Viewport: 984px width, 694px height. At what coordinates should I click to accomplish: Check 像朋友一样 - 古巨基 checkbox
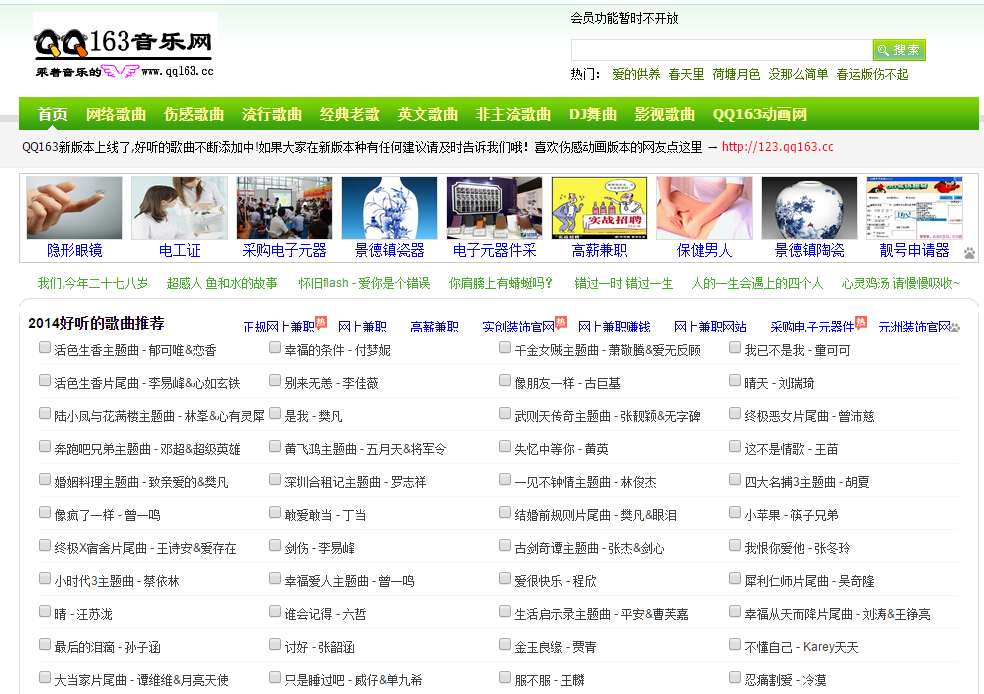[x=505, y=380]
